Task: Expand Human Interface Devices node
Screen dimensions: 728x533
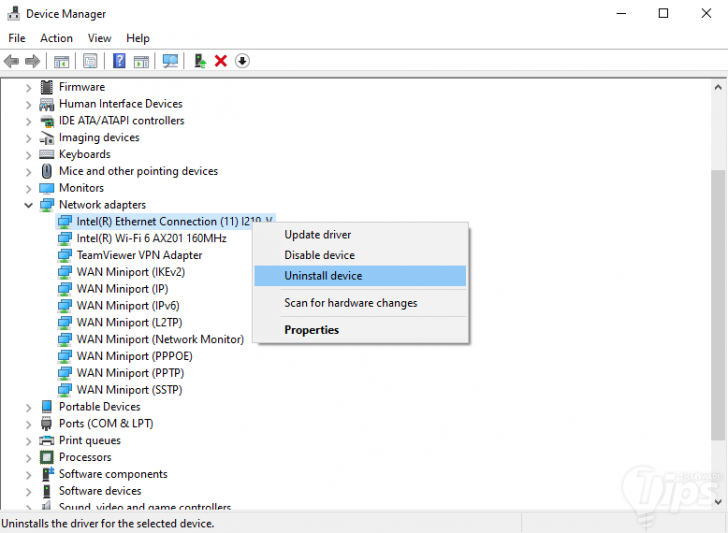Action: point(28,105)
